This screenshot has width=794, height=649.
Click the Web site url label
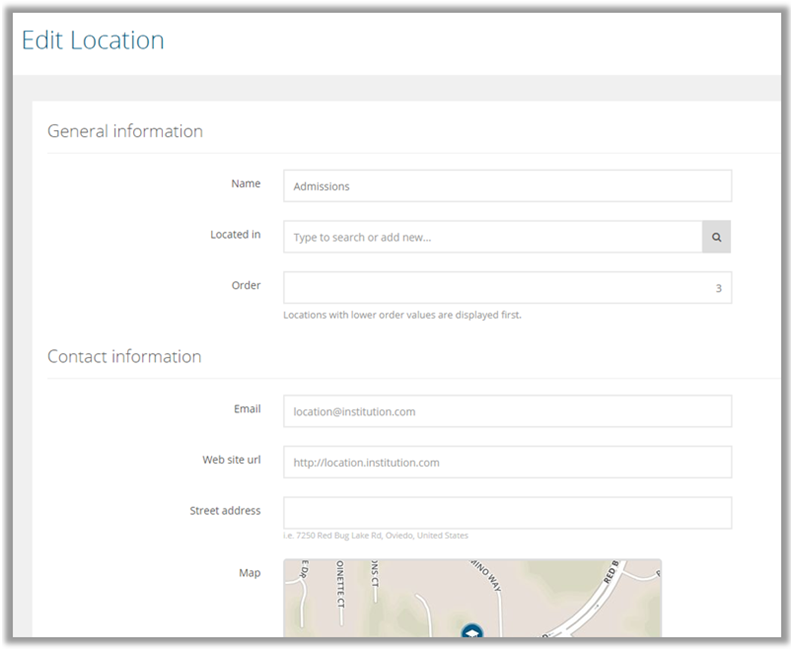[x=231, y=460]
